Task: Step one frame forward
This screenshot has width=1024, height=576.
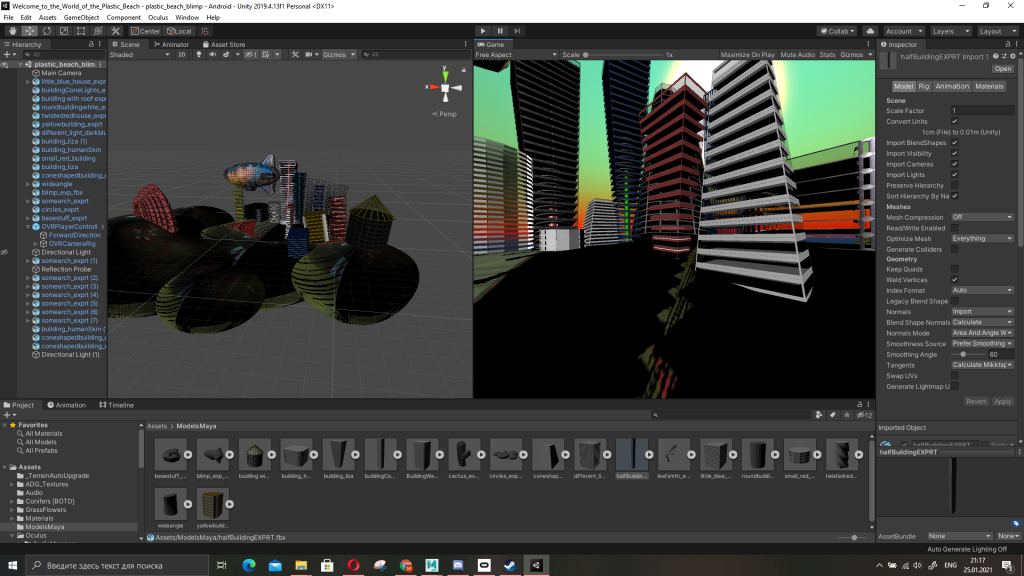Action: tap(517, 31)
